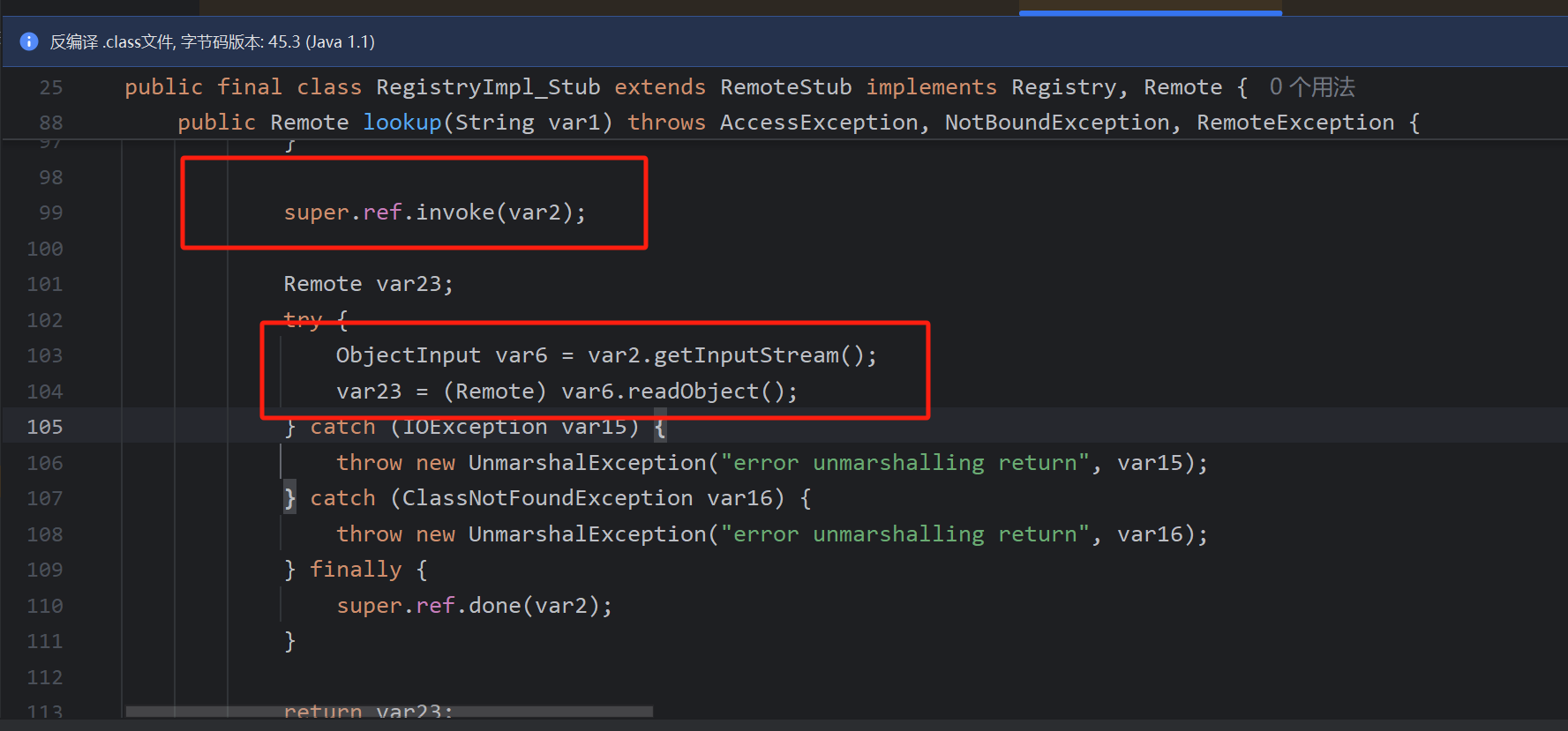Screen dimensions: 1568x731
Task: Click UnmarshalException on line 106
Action: (588, 463)
